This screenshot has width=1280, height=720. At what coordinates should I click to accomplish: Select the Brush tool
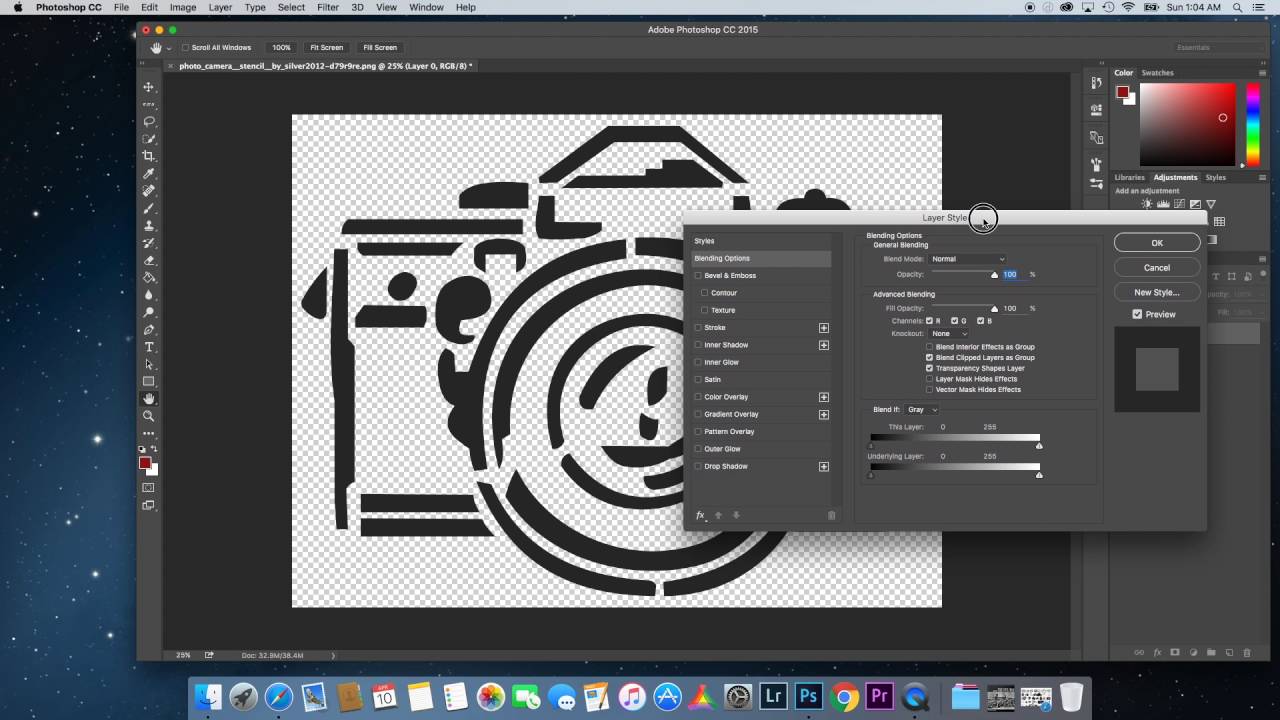tap(149, 208)
